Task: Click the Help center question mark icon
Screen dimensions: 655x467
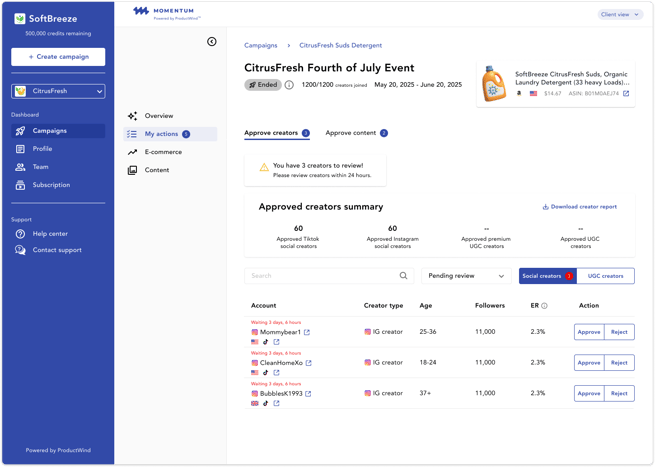Action: tap(20, 234)
